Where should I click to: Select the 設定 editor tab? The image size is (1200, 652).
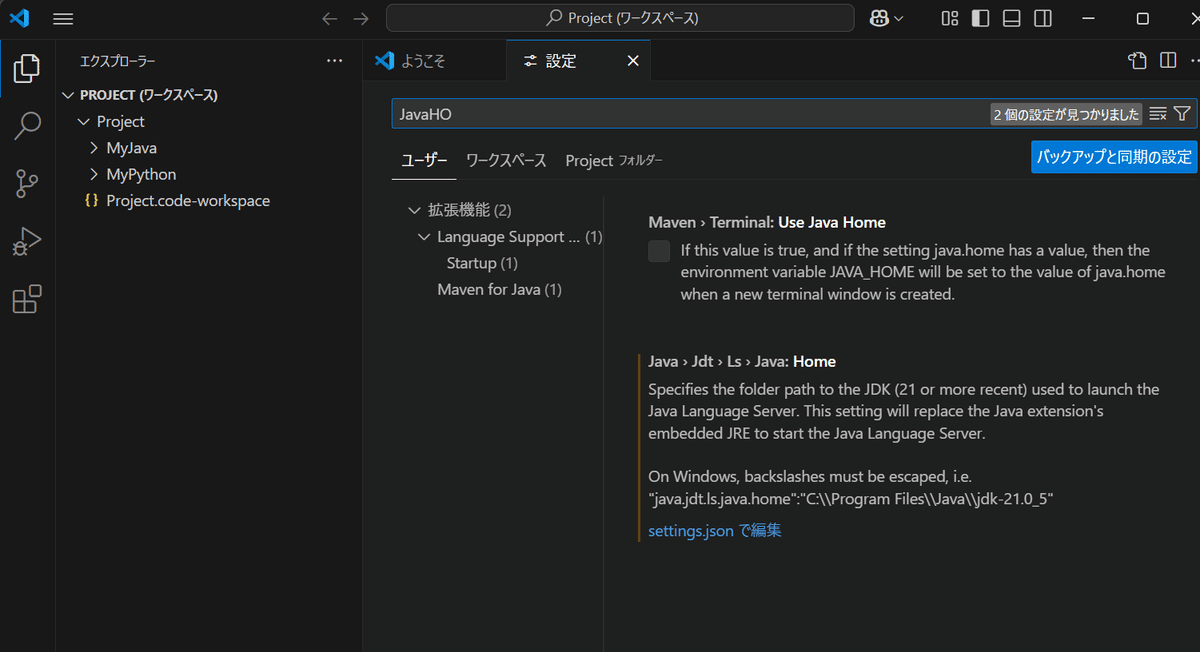coord(579,61)
